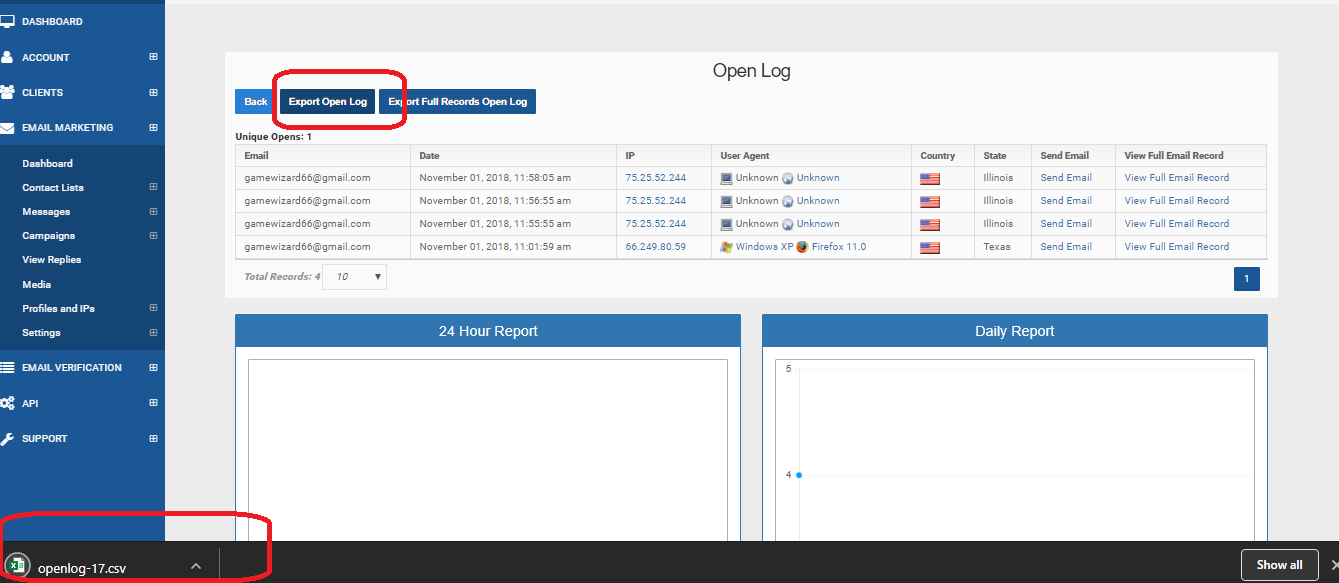Open View Full Email Record for 11:56:55 am
This screenshot has height=583, width=1339.
(1177, 201)
